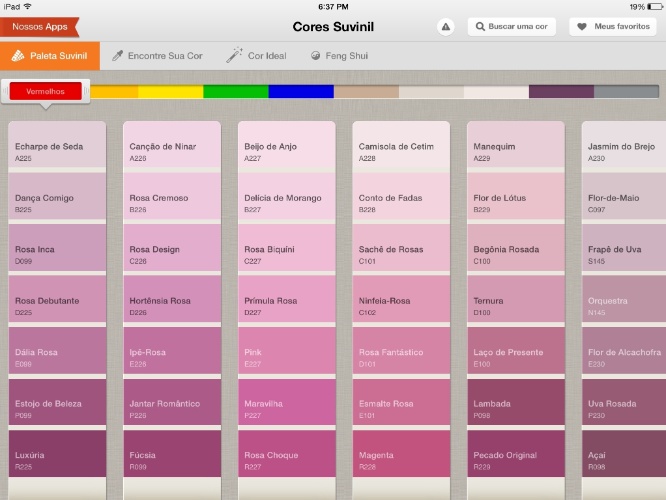Open Meus favoritos list
This screenshot has height=500, width=666.
613,26
